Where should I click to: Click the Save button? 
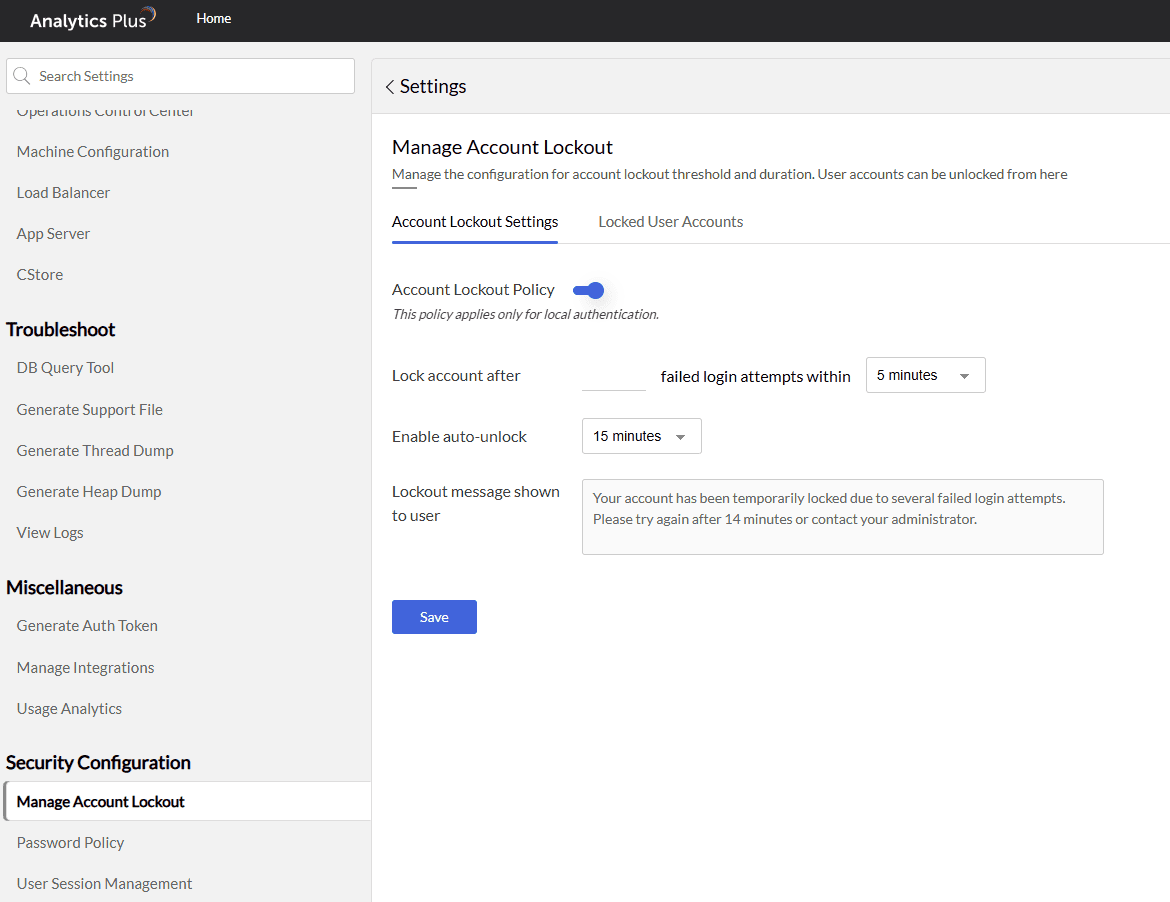[434, 617]
